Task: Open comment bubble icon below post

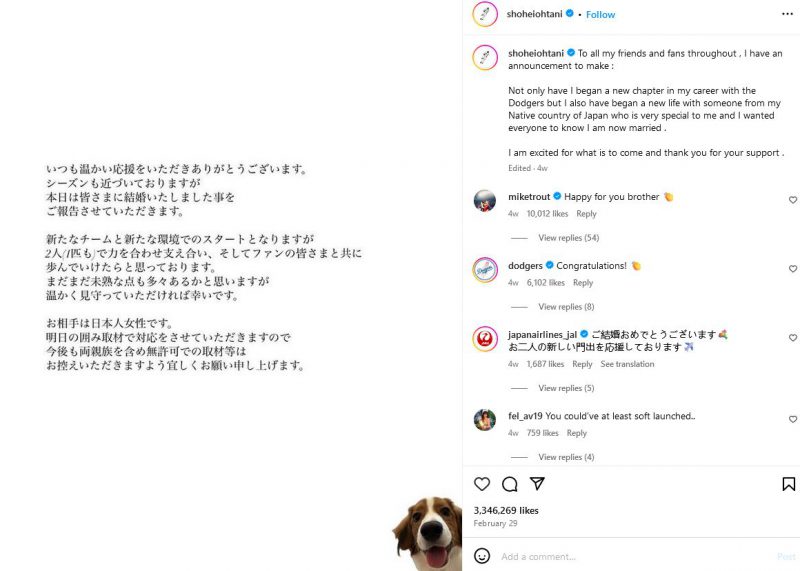Action: click(509, 484)
